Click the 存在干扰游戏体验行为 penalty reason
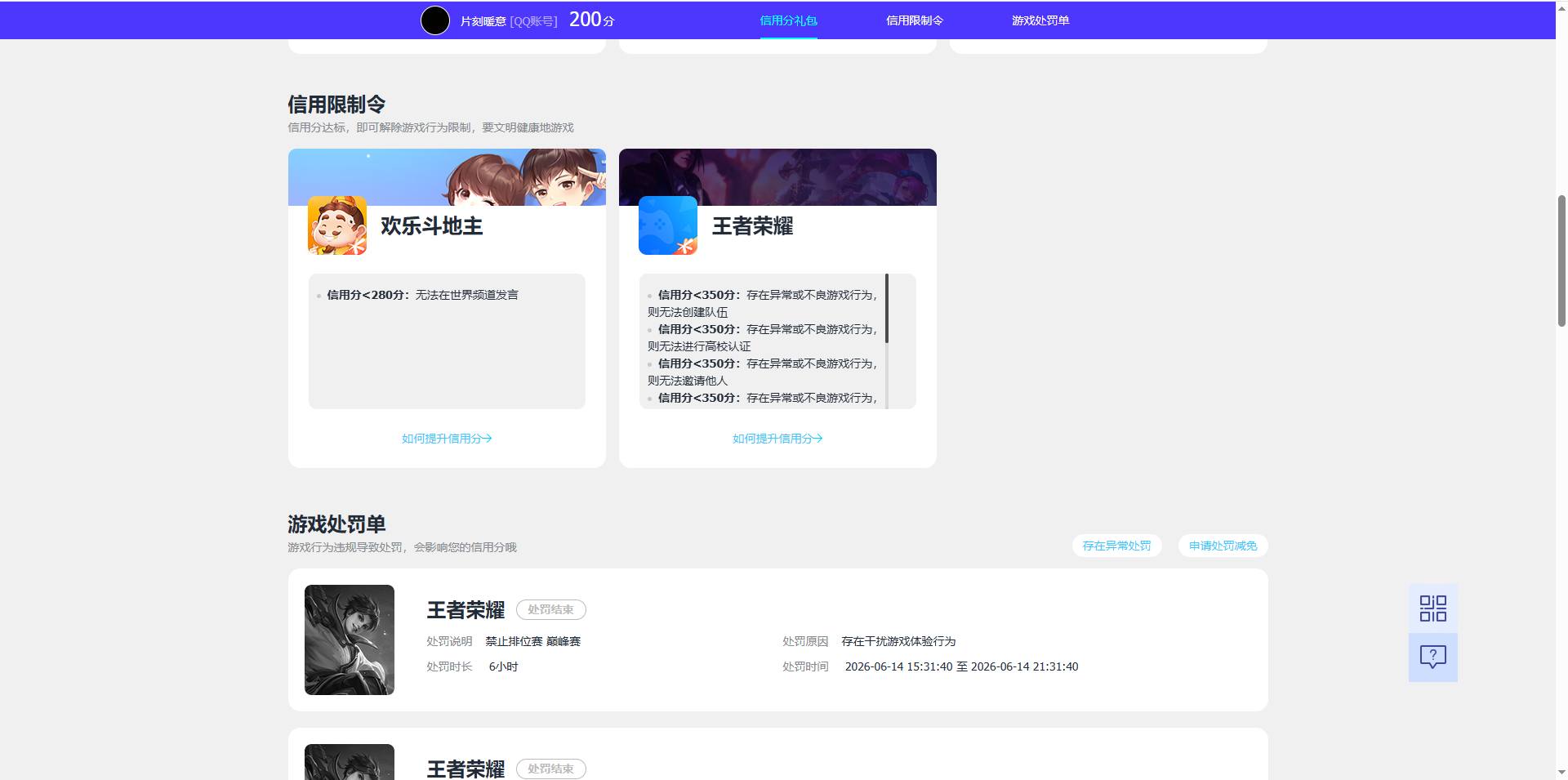Image resolution: width=1568 pixels, height=780 pixels. point(898,641)
